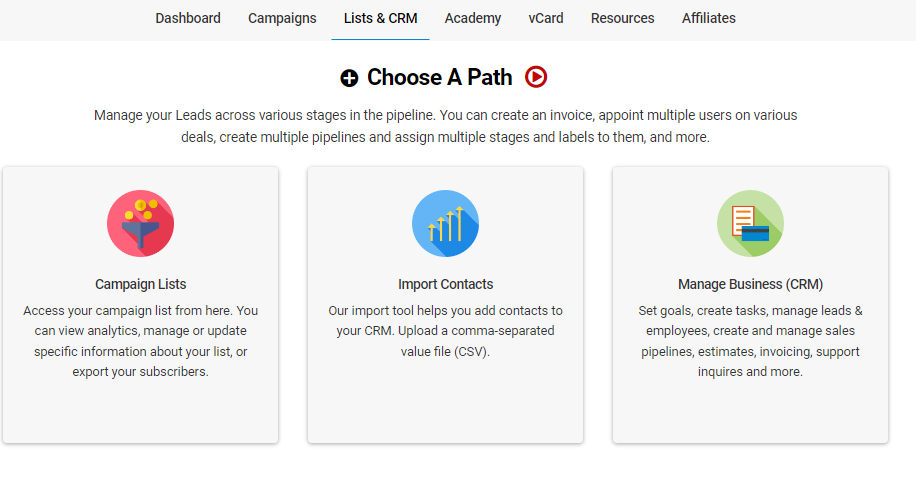Switch to the Campaigns tab
916x481 pixels.
(x=282, y=19)
